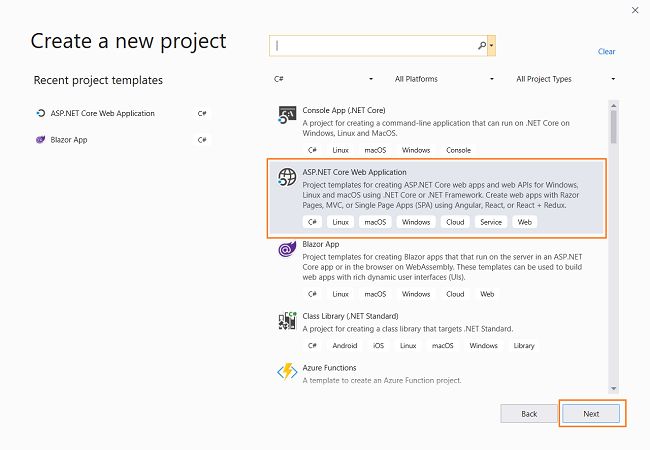Click the Linux tag under Blazor App
Screen dimensions: 650x450
[x=340, y=294]
